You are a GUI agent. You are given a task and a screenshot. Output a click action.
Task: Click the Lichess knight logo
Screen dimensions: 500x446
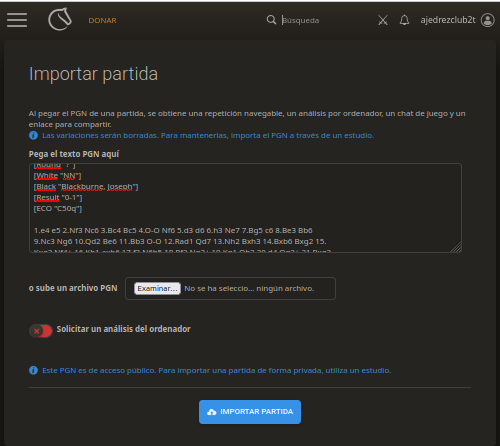pyautogui.click(x=60, y=19)
